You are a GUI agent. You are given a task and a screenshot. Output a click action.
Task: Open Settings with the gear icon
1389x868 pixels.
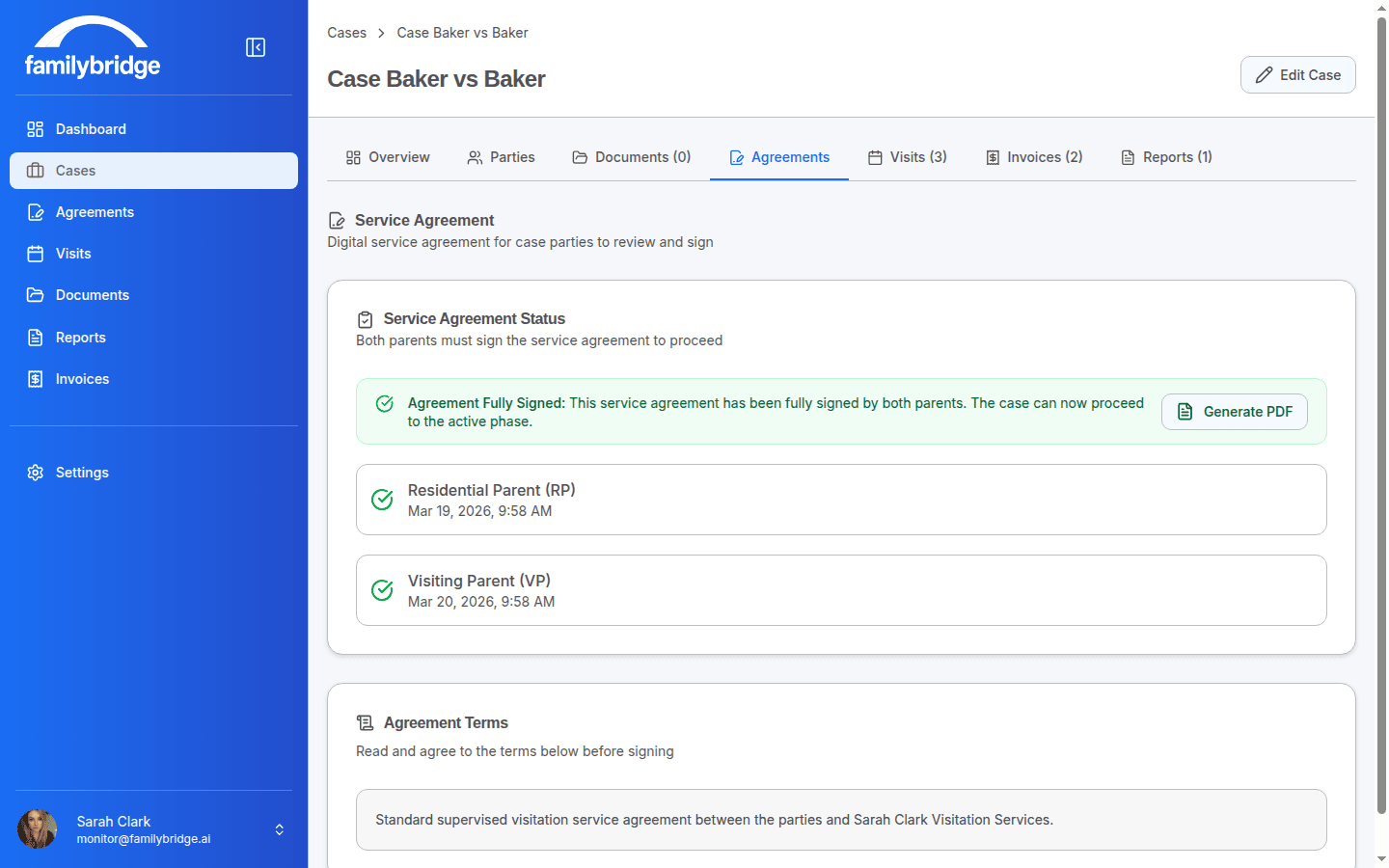coord(36,472)
